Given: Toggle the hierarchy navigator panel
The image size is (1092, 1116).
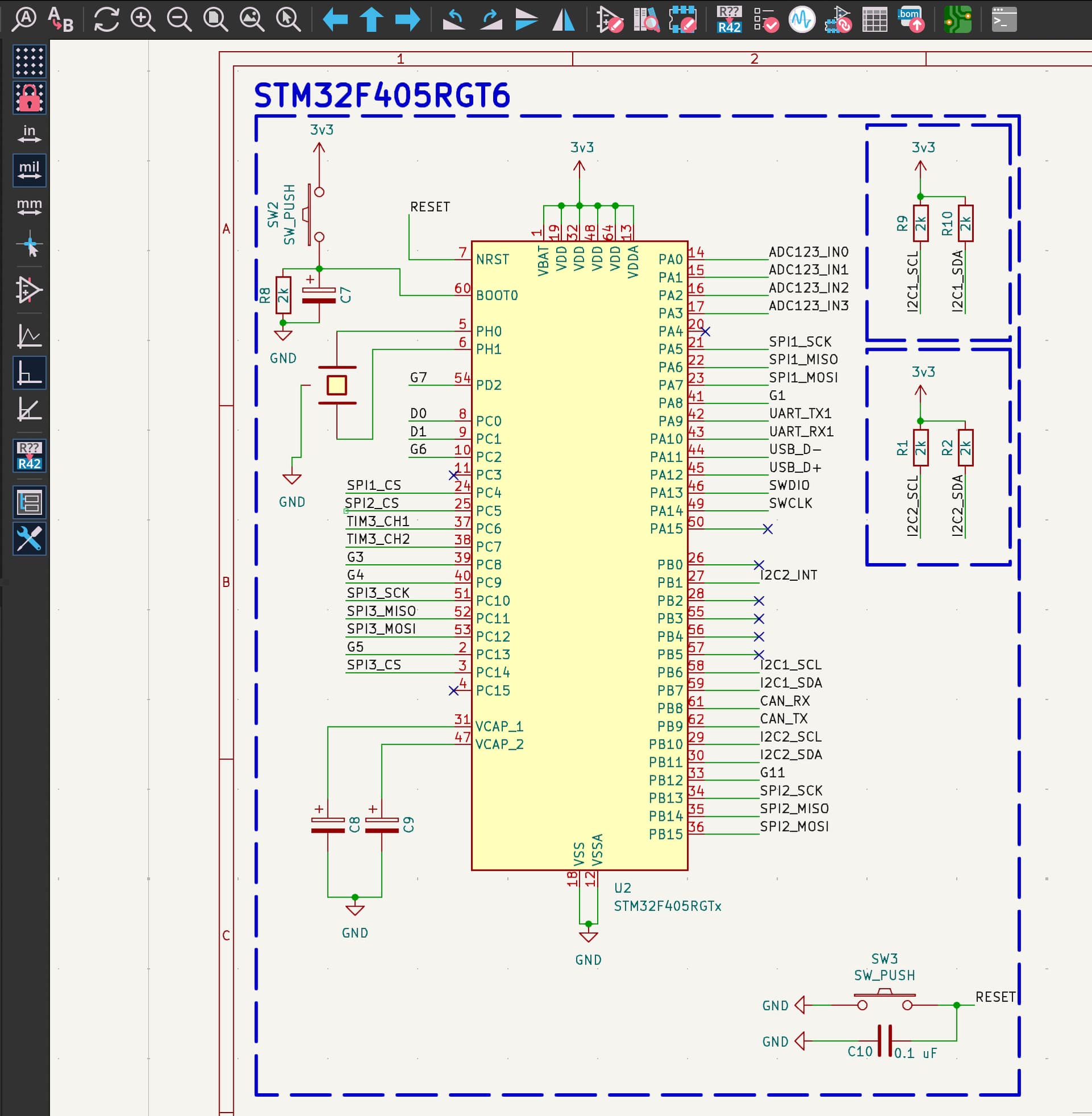Looking at the screenshot, I should coord(29,503).
